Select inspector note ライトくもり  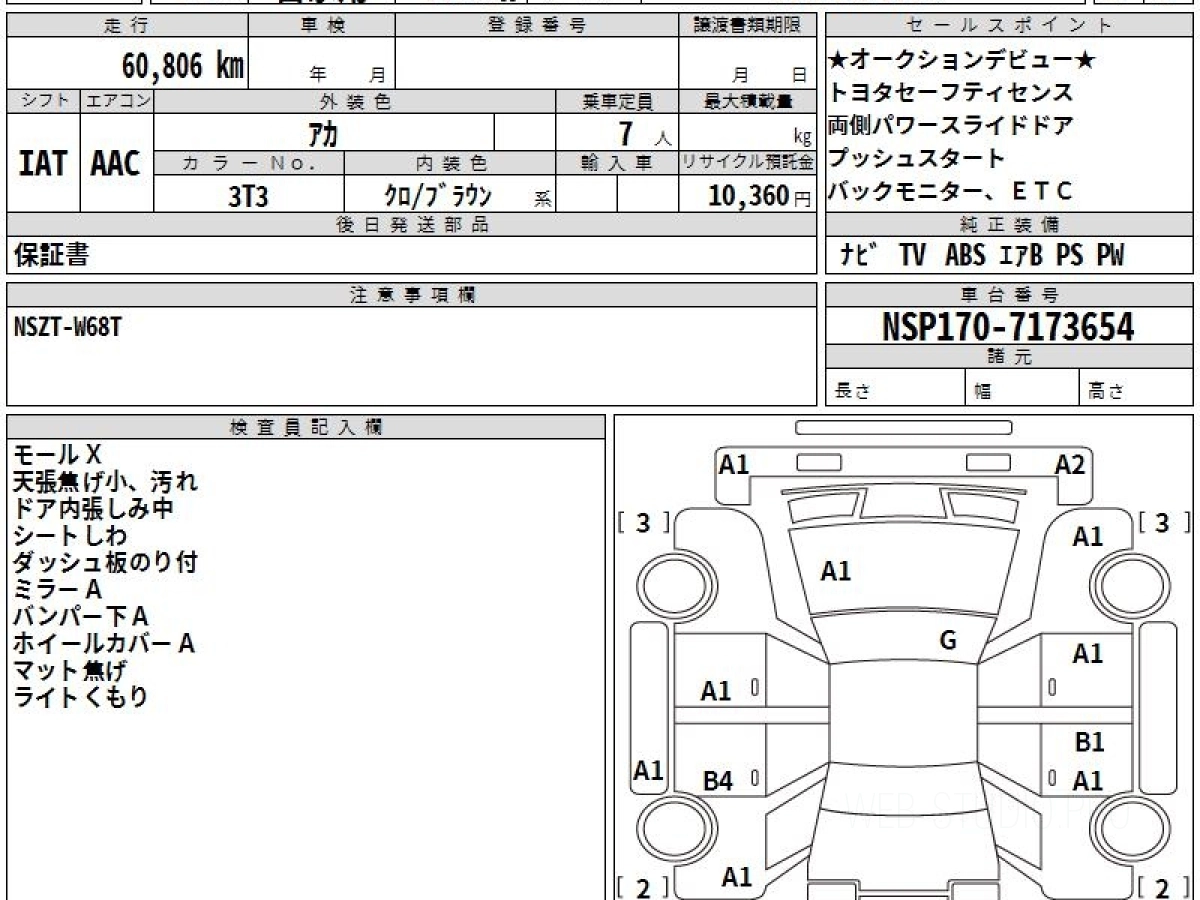[81, 698]
